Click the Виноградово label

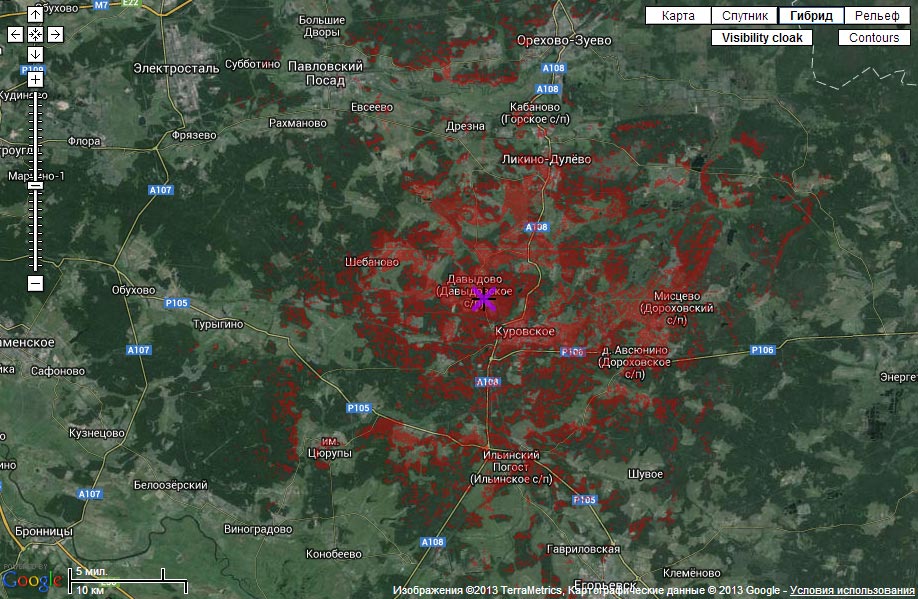click(258, 529)
